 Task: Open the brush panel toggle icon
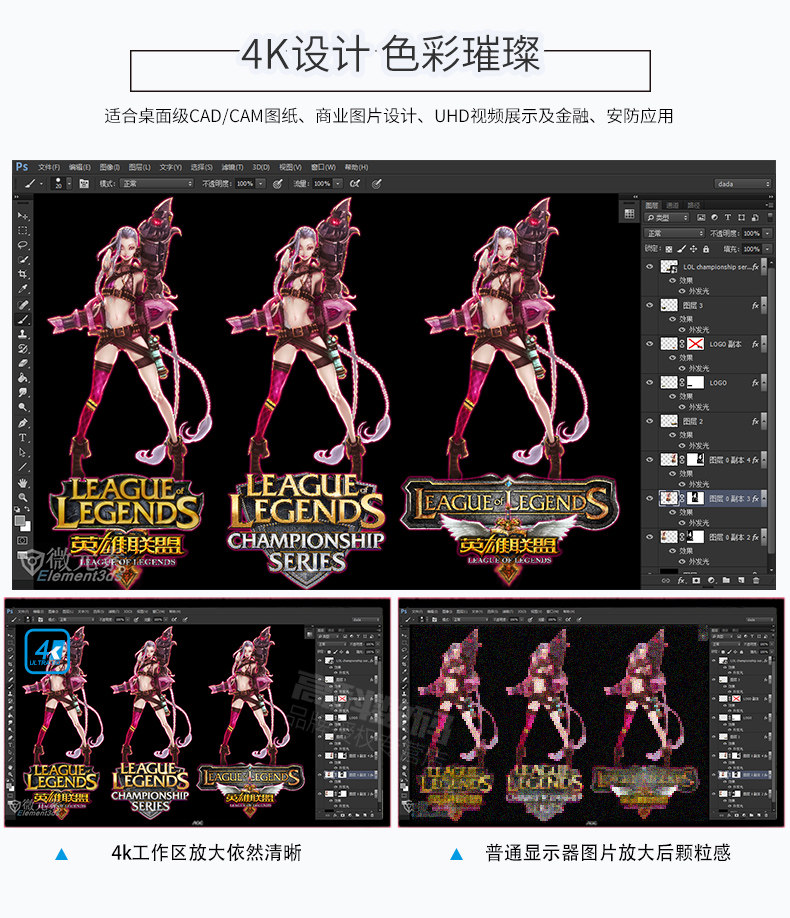pos(84,184)
